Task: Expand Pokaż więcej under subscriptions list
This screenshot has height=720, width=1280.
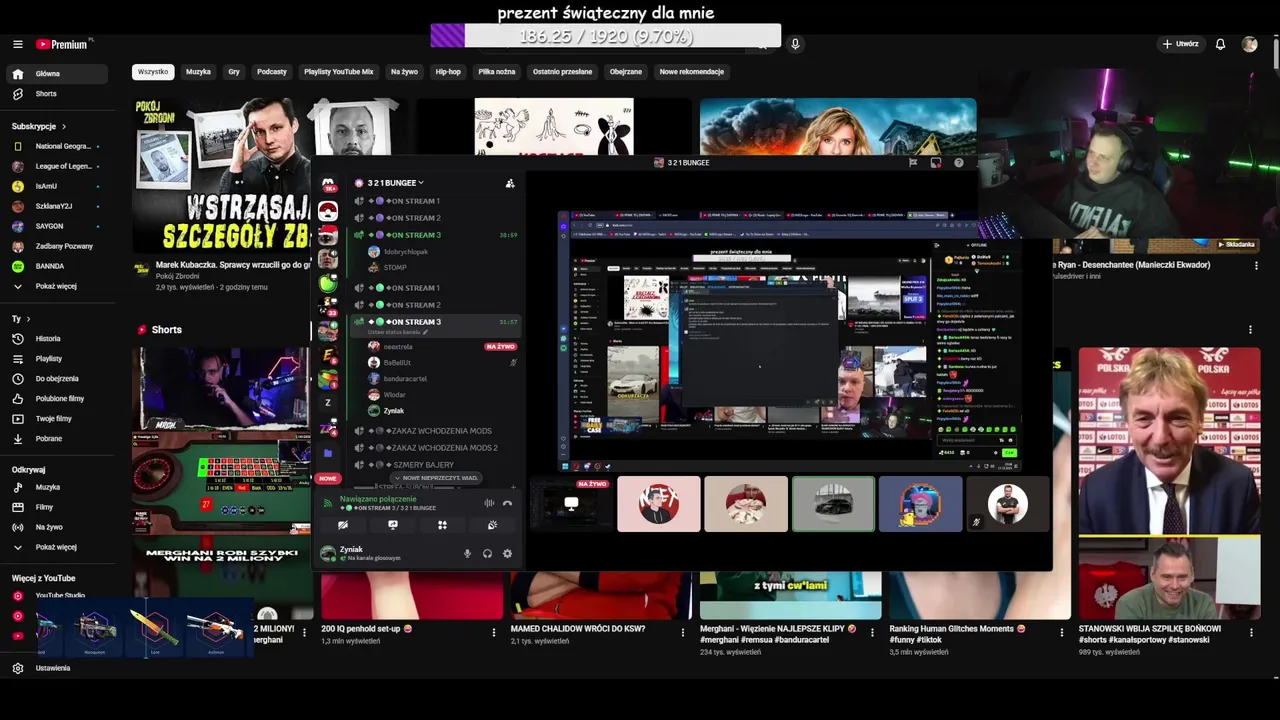Action: 59,286
